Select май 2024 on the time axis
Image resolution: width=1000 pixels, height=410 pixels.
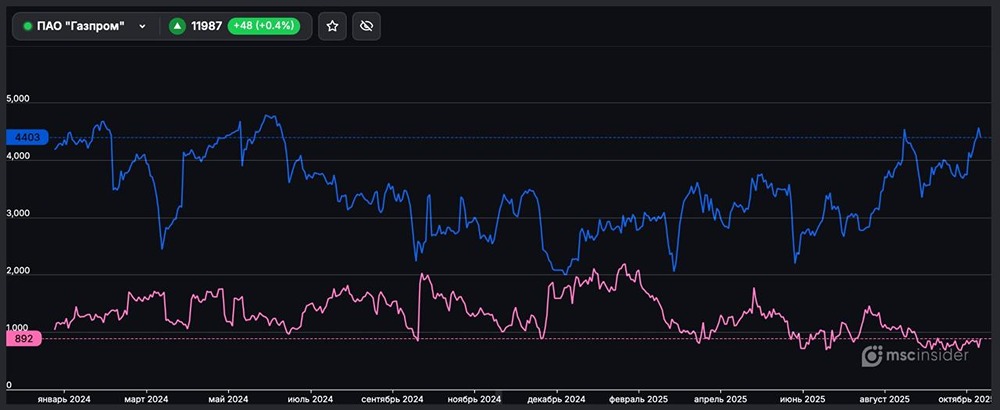[228, 398]
